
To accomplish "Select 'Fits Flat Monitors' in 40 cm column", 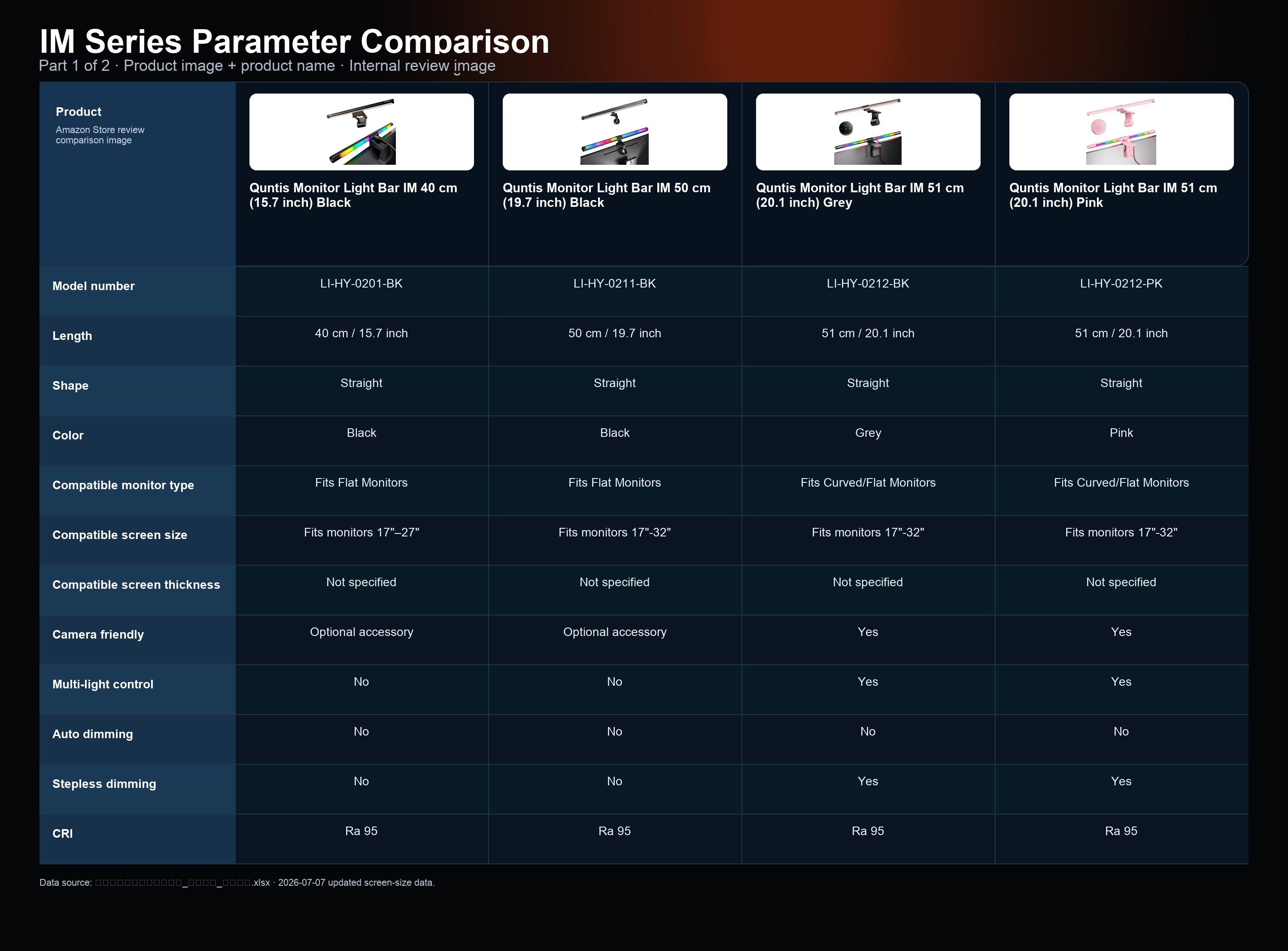I will [x=361, y=482].
